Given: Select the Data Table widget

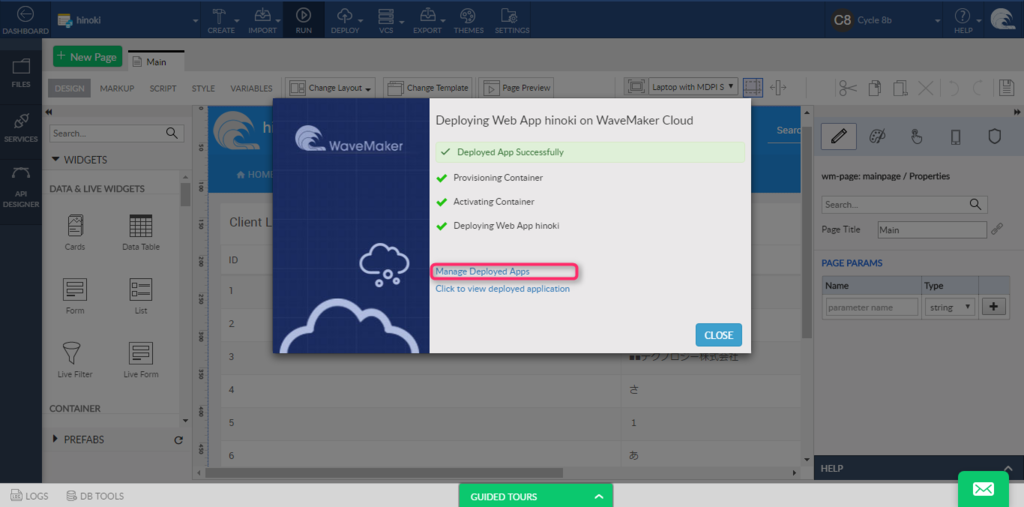Looking at the screenshot, I should point(141,233).
